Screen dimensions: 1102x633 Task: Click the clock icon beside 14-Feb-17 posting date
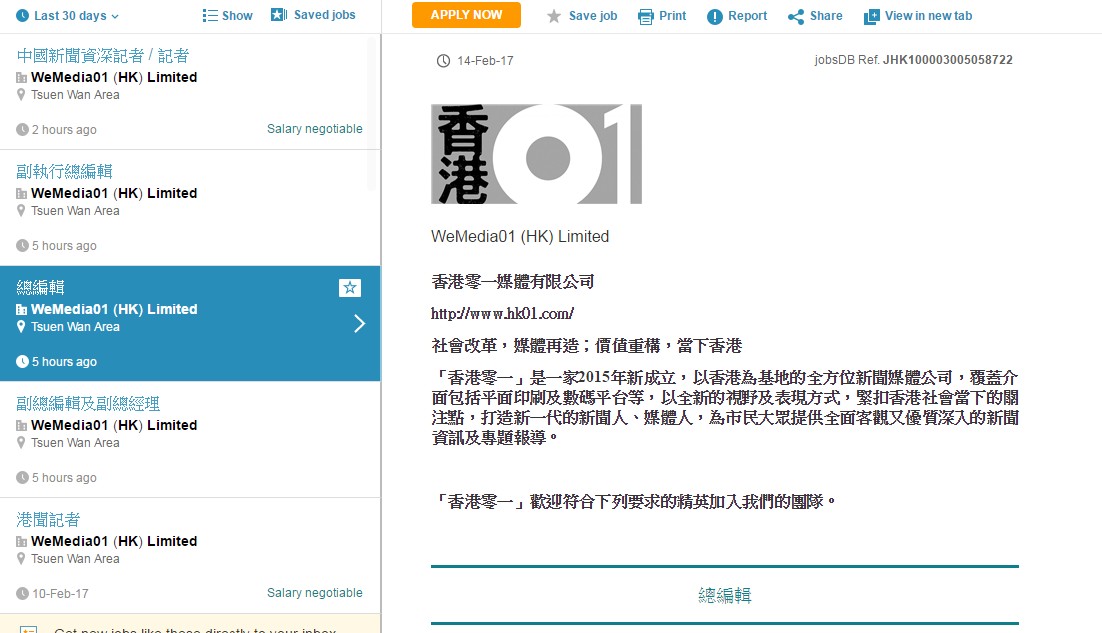tap(443, 61)
